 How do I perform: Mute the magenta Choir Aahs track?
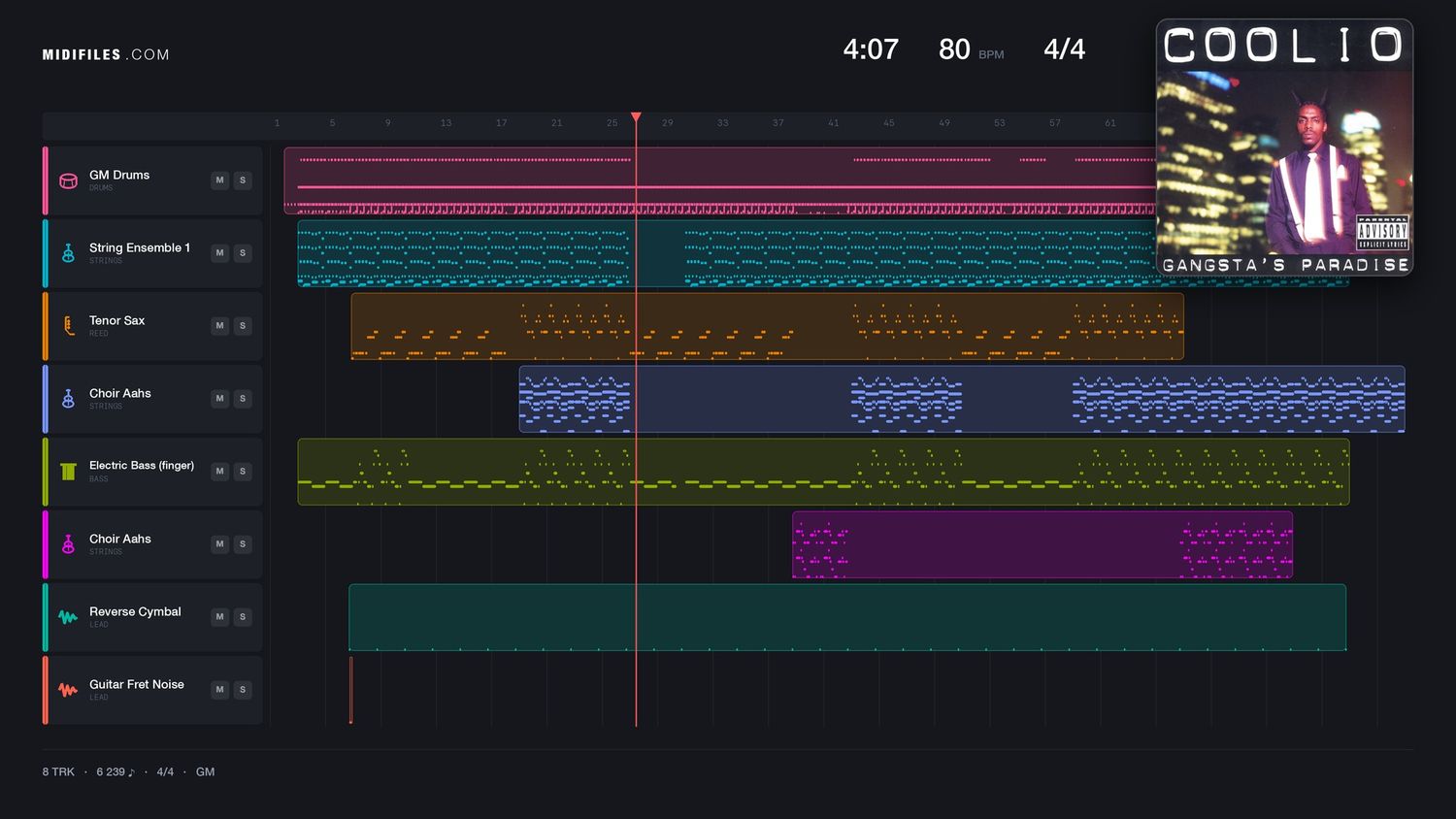coord(220,544)
